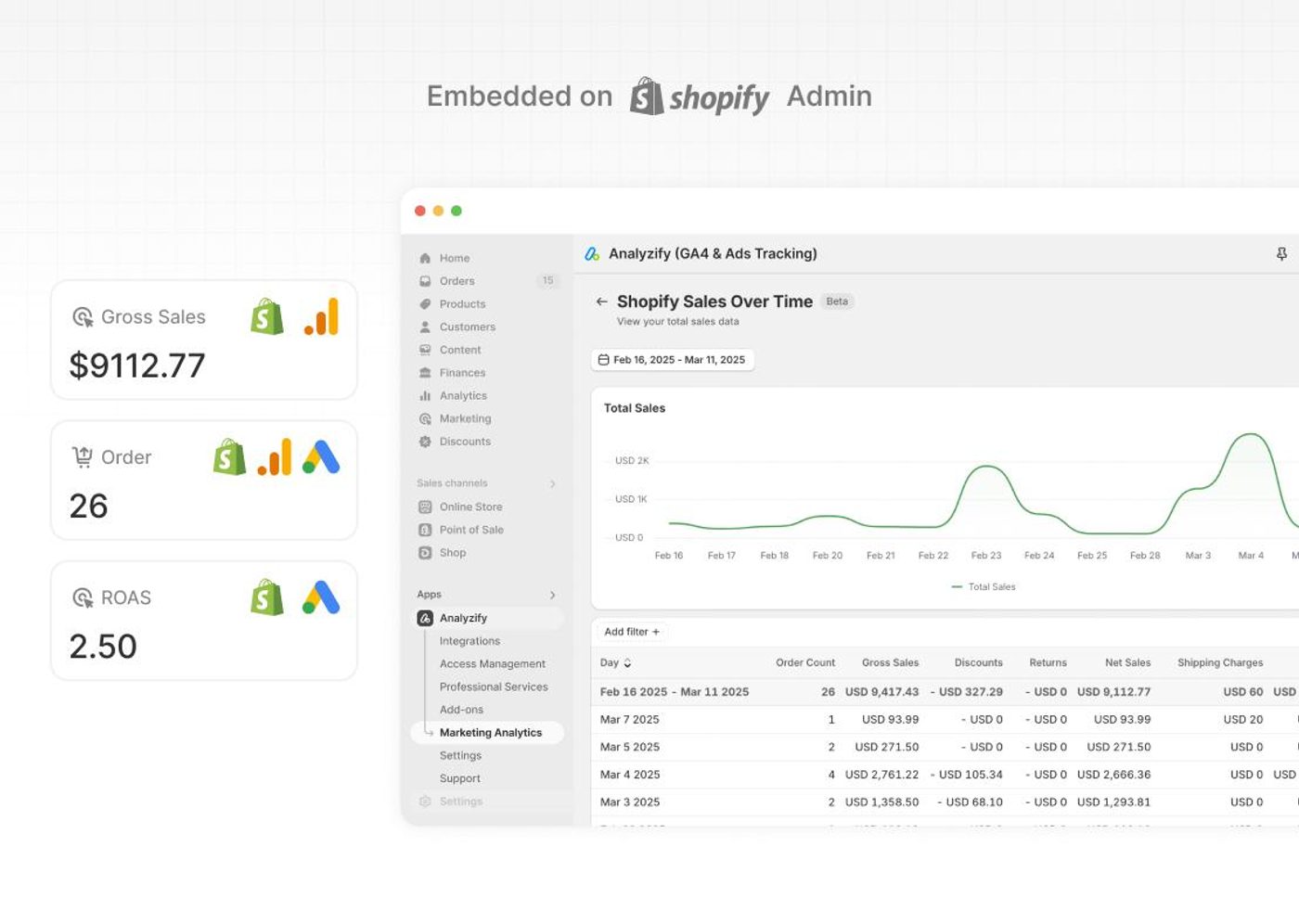The height and width of the screenshot is (924, 1299).
Task: Click Shopify bag icon on ROAS card
Action: click(267, 597)
